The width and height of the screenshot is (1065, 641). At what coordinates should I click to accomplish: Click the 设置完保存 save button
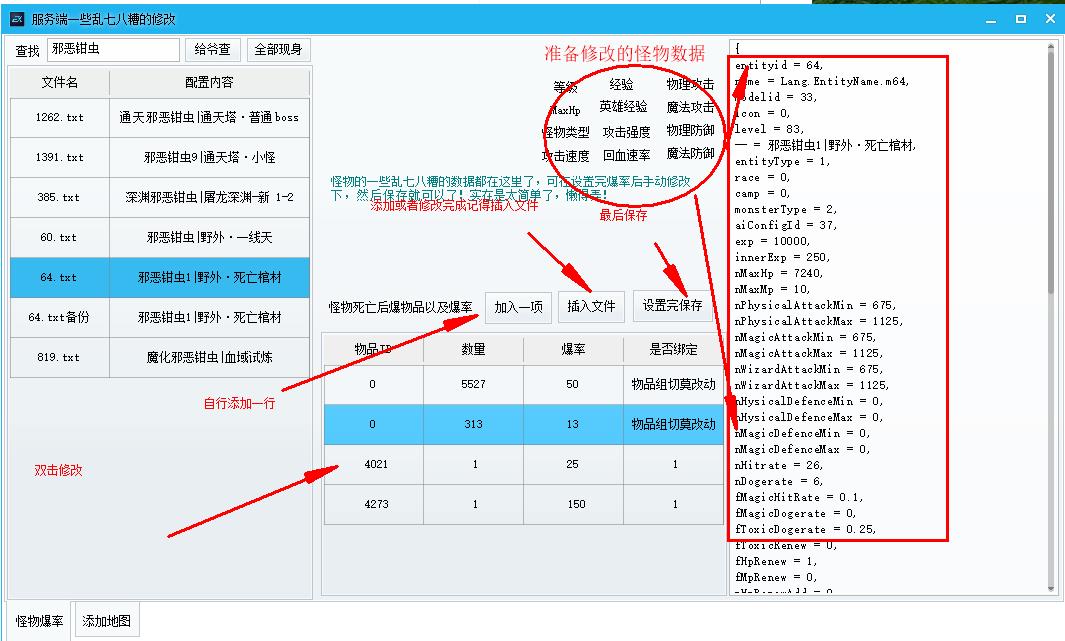click(672, 307)
